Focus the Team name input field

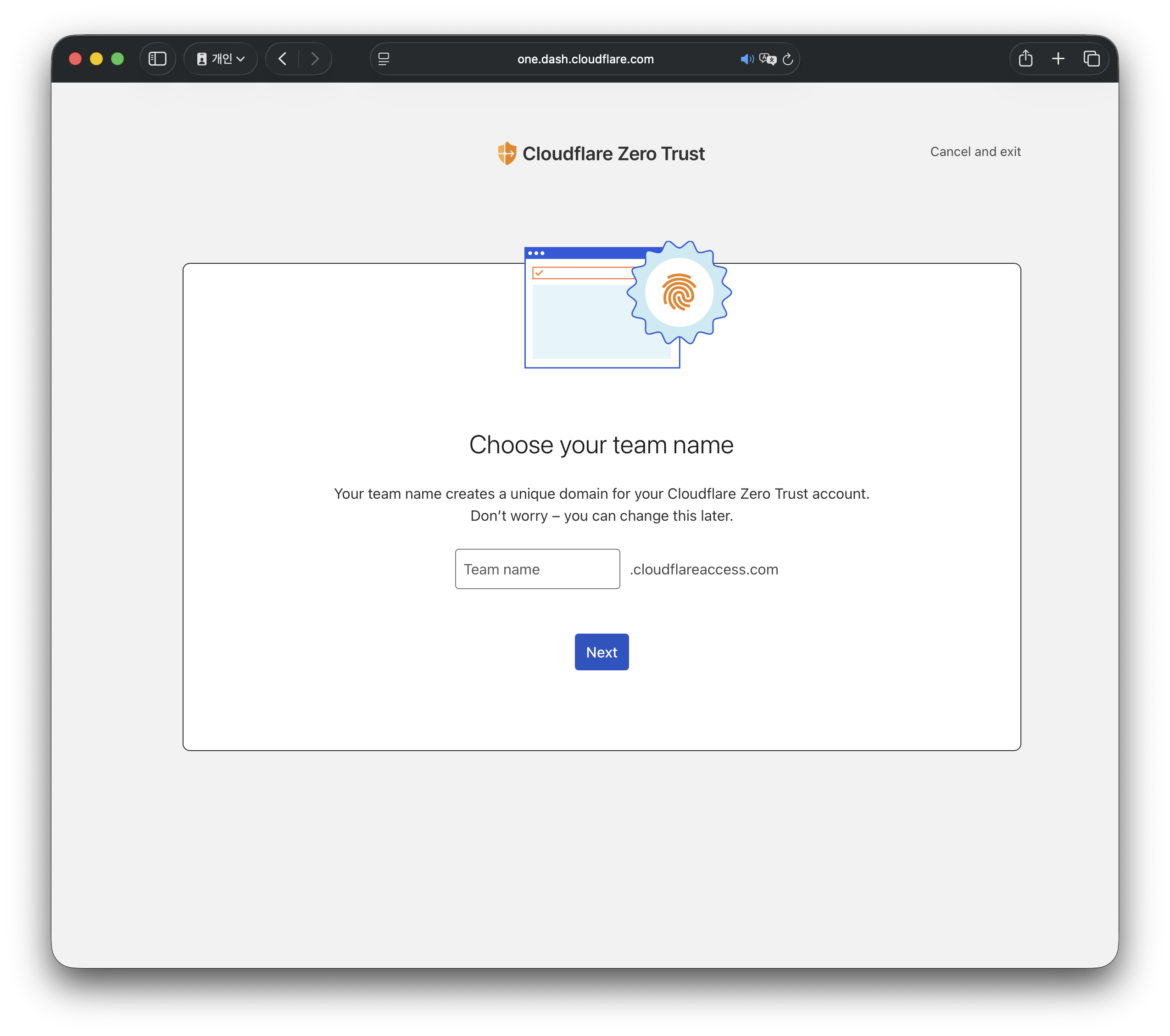point(537,569)
